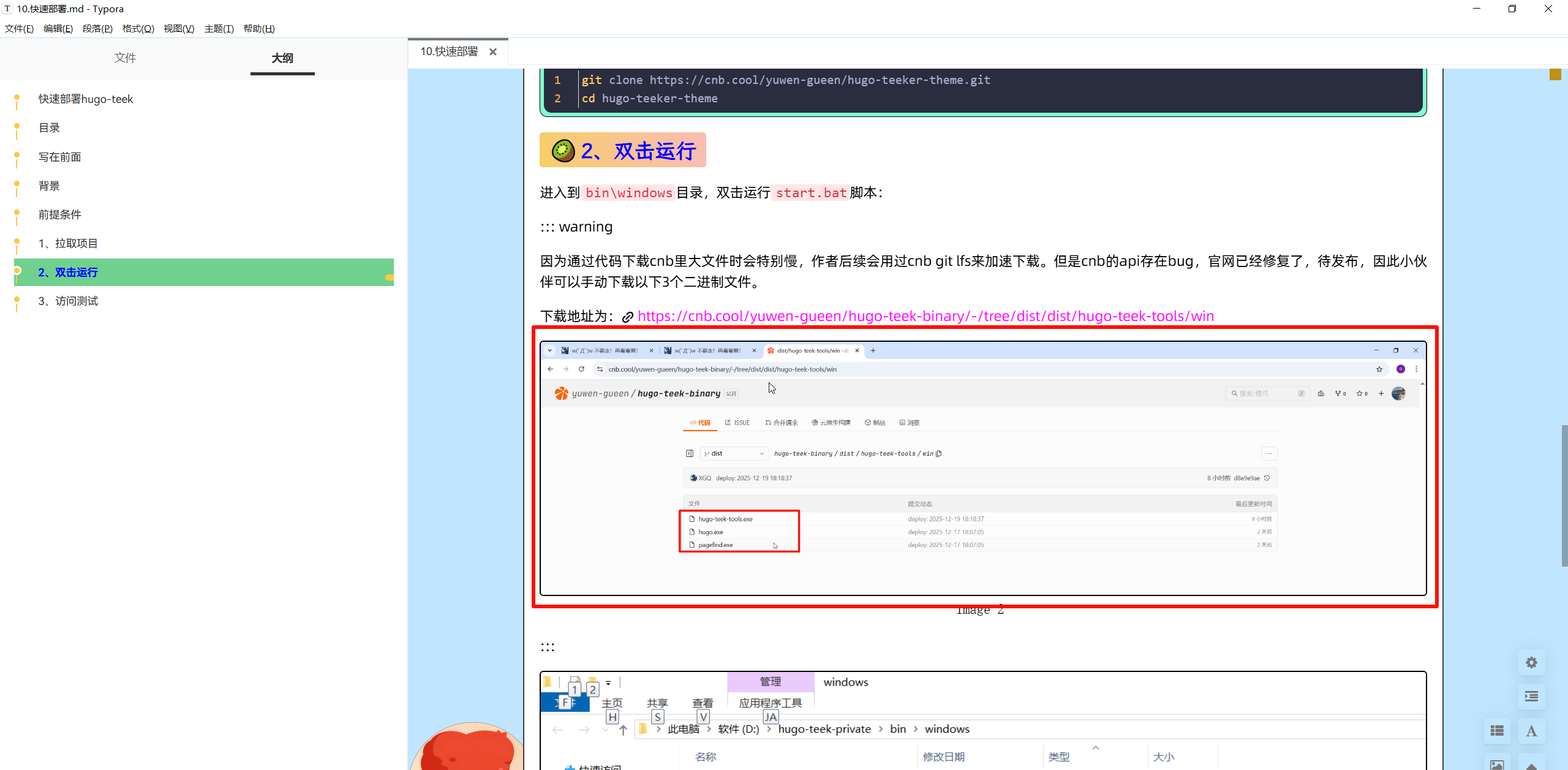Click the vertical scrollbar thumb
The height and width of the screenshot is (770, 1568).
[x=1564, y=495]
